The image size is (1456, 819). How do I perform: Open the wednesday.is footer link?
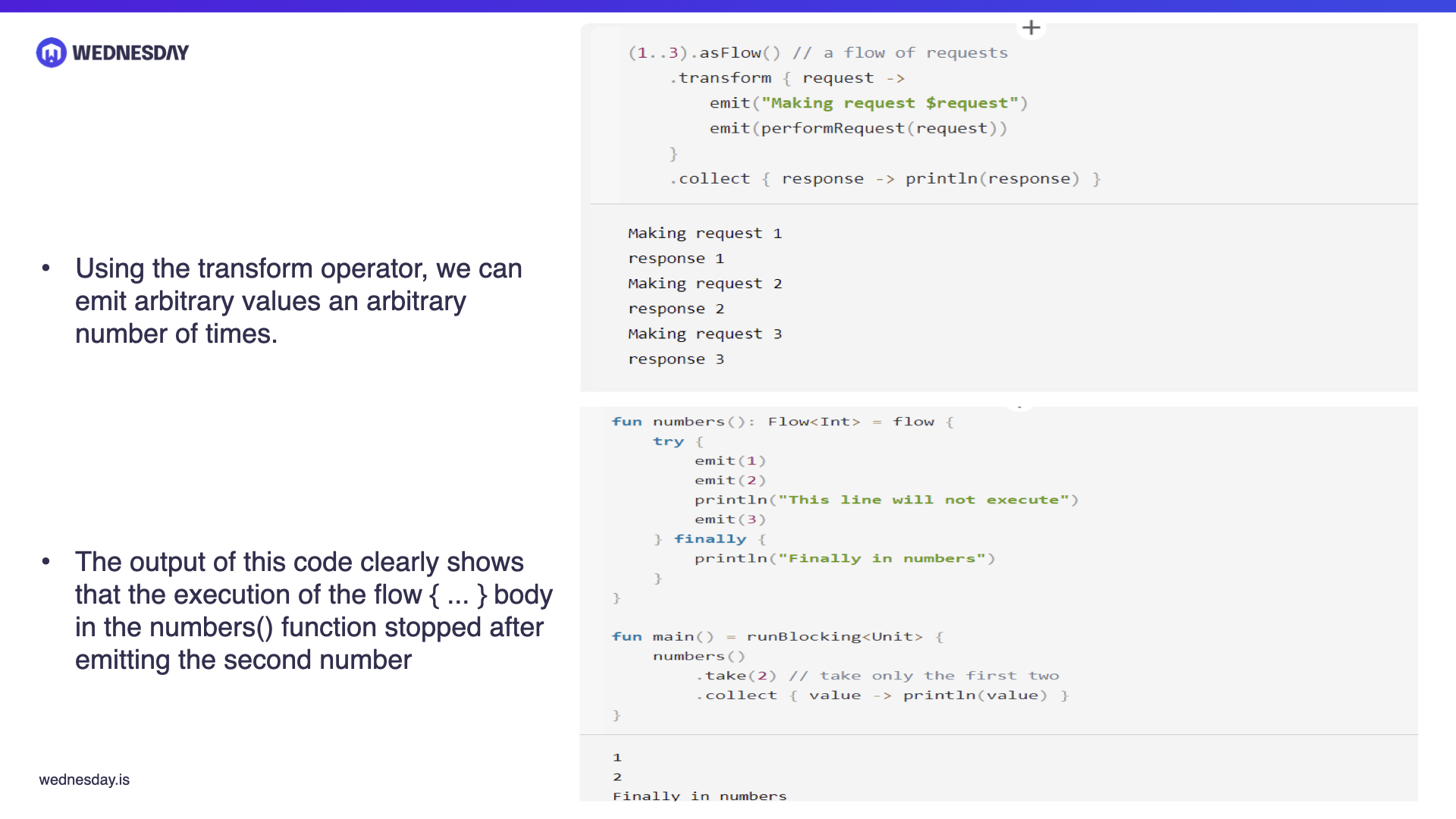[x=84, y=780]
